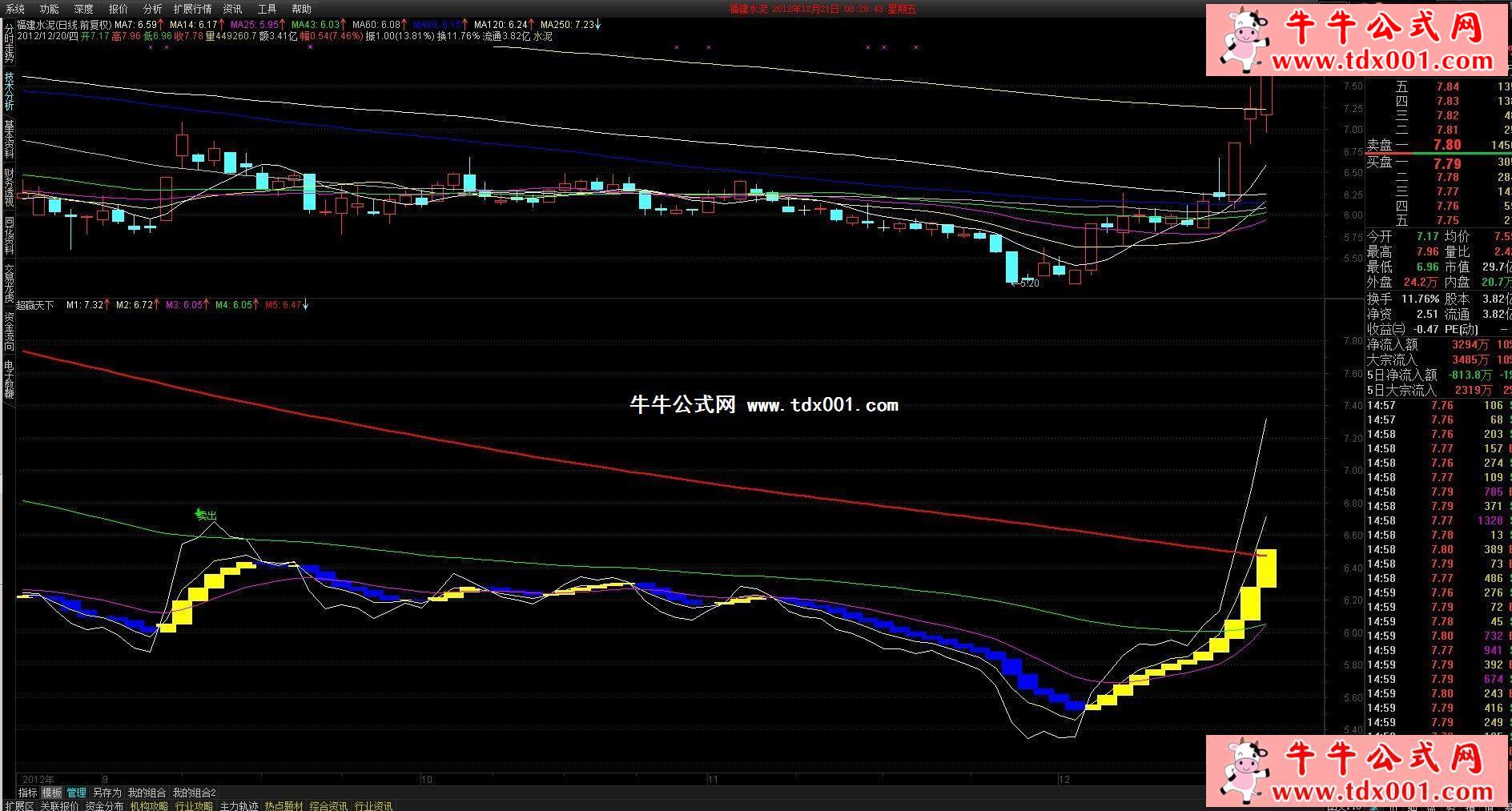Select the 模板 tab at bottom
Screen dimensions: 1512x811
tap(51, 793)
